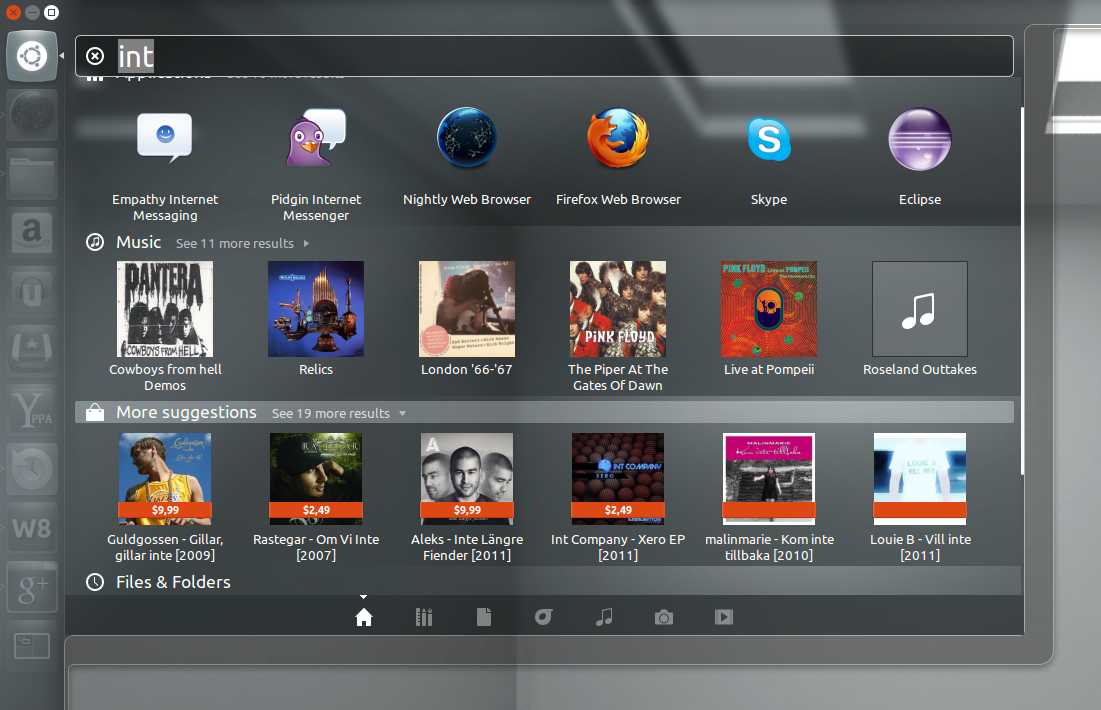Switch to Applications lens
This screenshot has height=710, width=1101.
coord(423,617)
